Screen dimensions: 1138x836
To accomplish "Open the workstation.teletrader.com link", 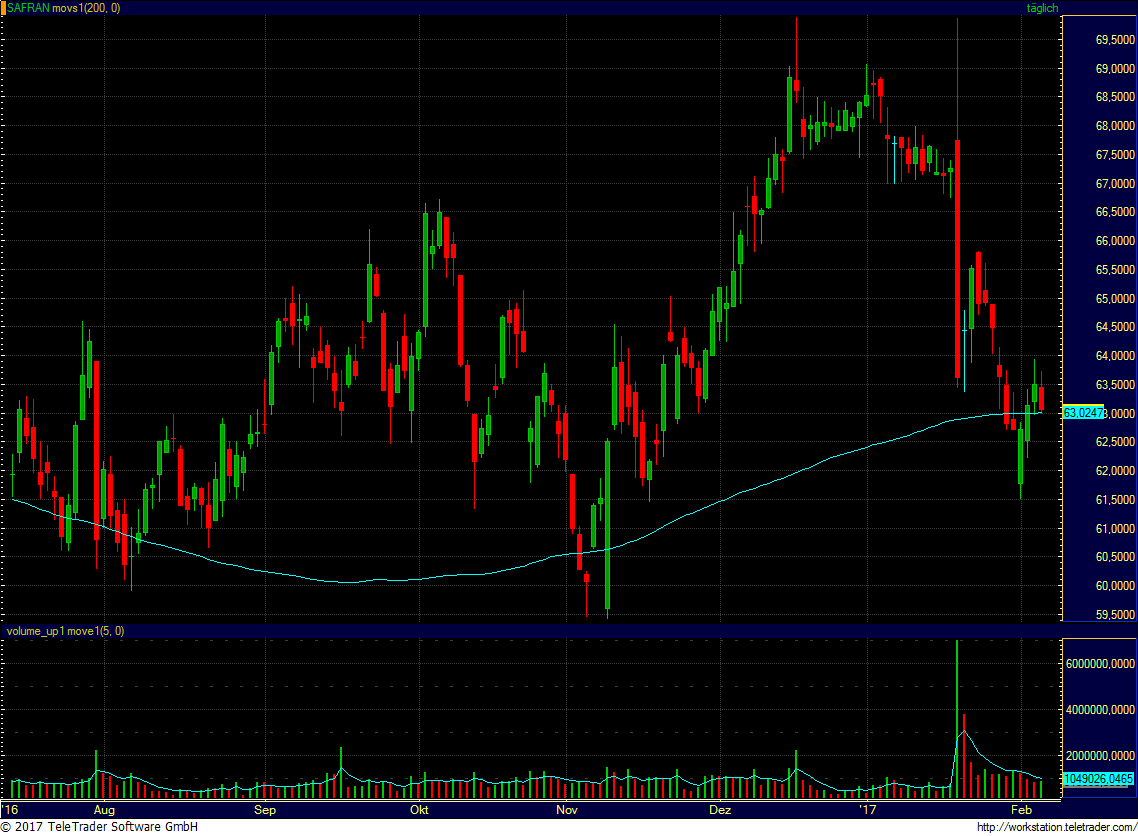I will pyautogui.click(x=1057, y=827).
